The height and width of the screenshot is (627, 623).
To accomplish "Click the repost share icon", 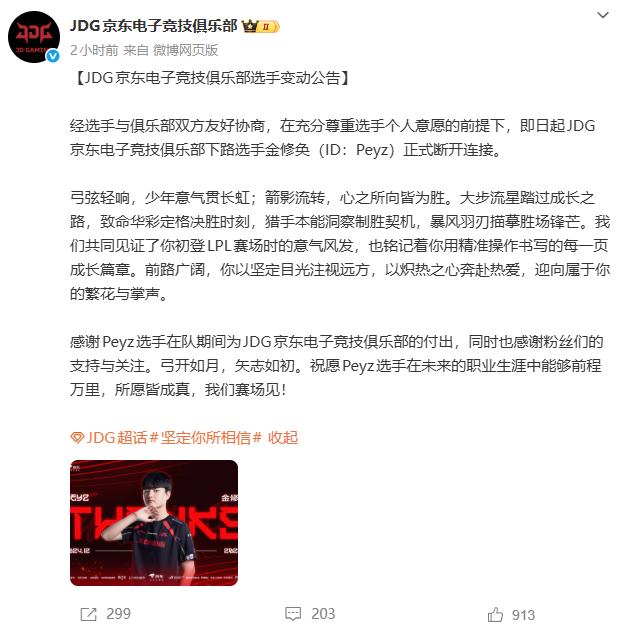I will click(89, 614).
